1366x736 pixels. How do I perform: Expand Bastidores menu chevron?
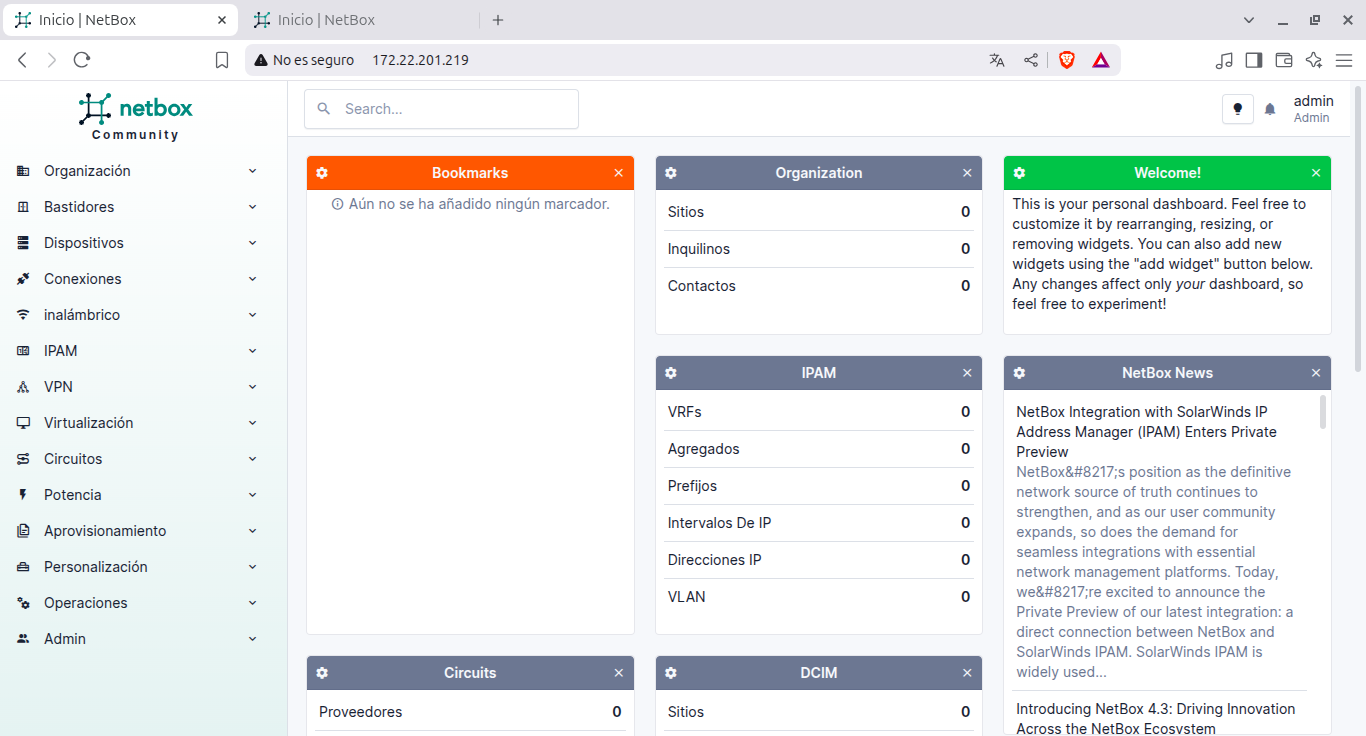click(253, 207)
